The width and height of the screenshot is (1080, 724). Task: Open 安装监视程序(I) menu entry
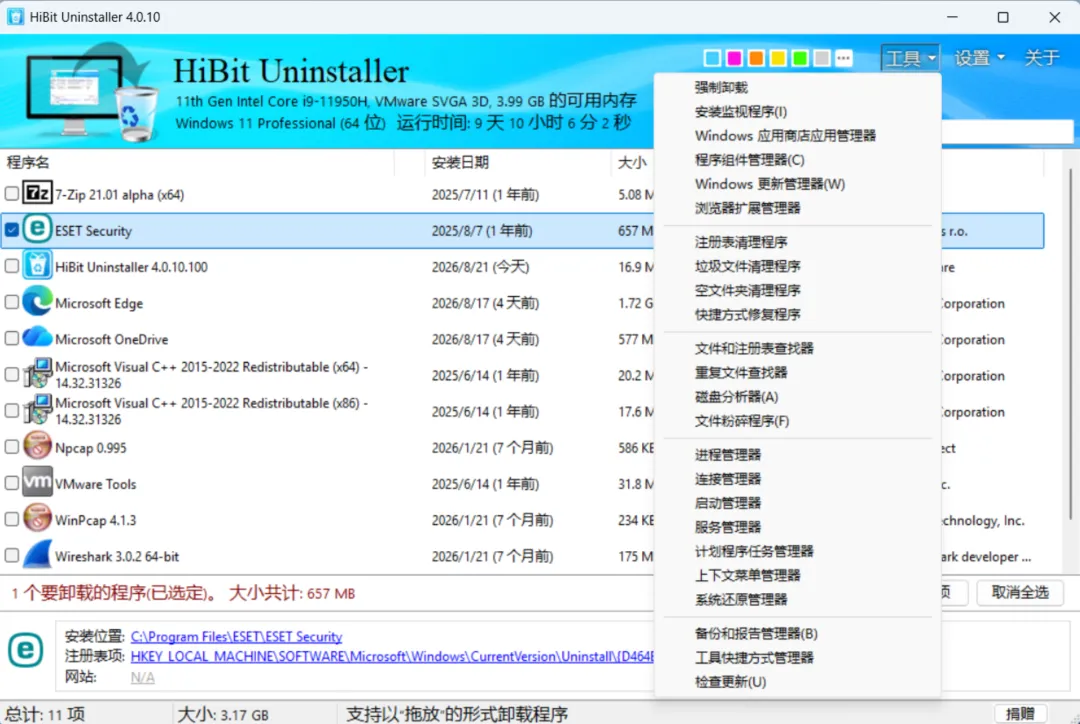740,112
